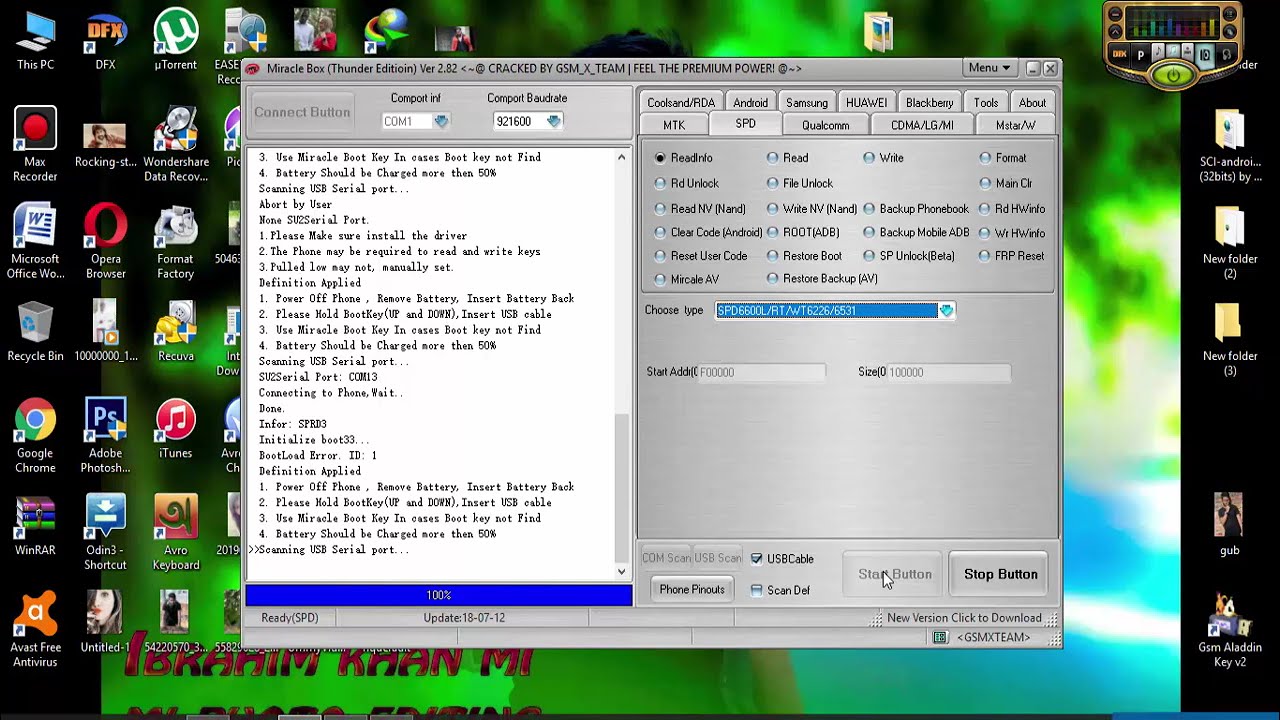Click the Start Addr input field
This screenshot has height=720, width=1280.
point(762,372)
